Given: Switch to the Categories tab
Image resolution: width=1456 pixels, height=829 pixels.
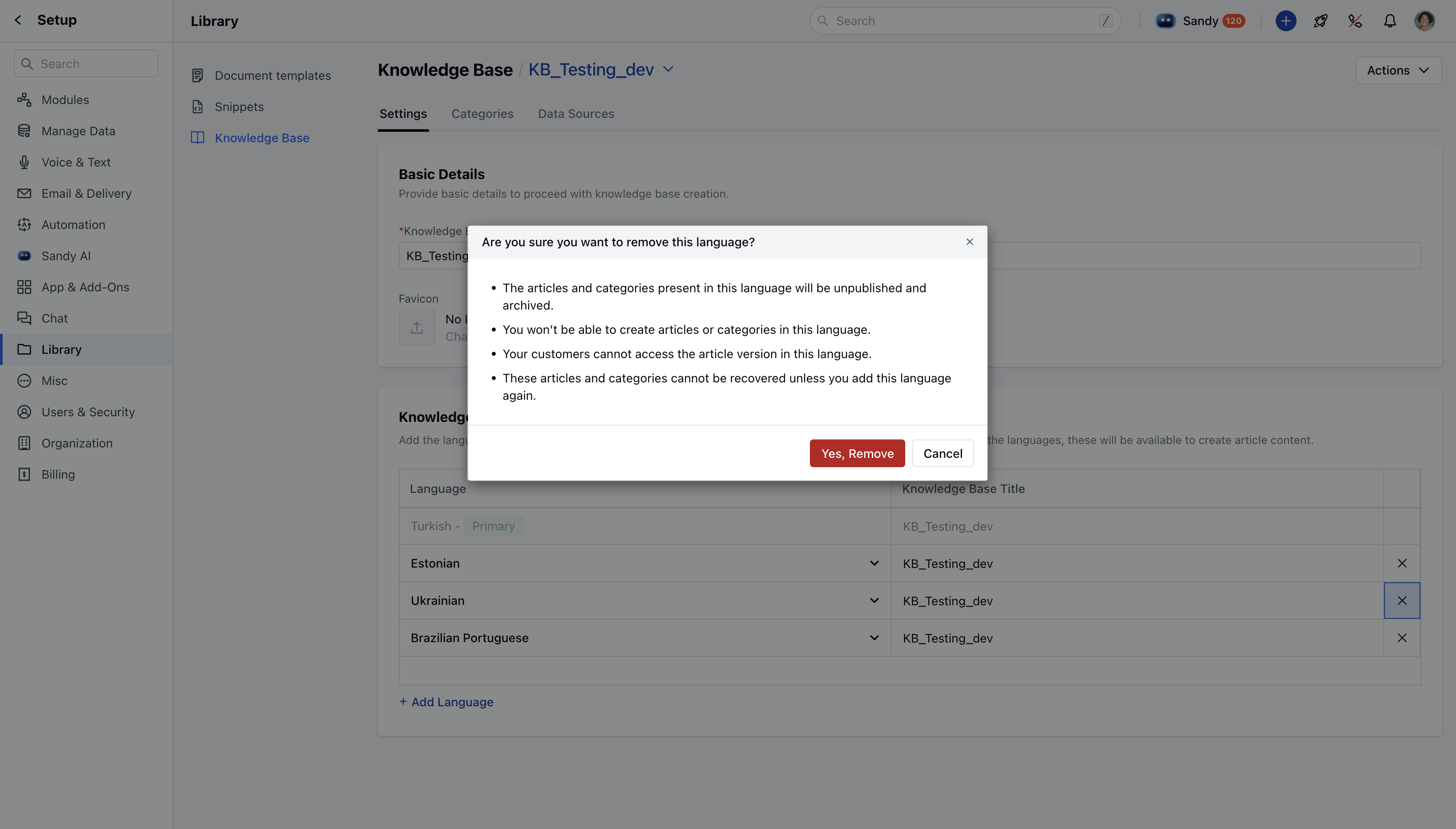Looking at the screenshot, I should point(482,114).
